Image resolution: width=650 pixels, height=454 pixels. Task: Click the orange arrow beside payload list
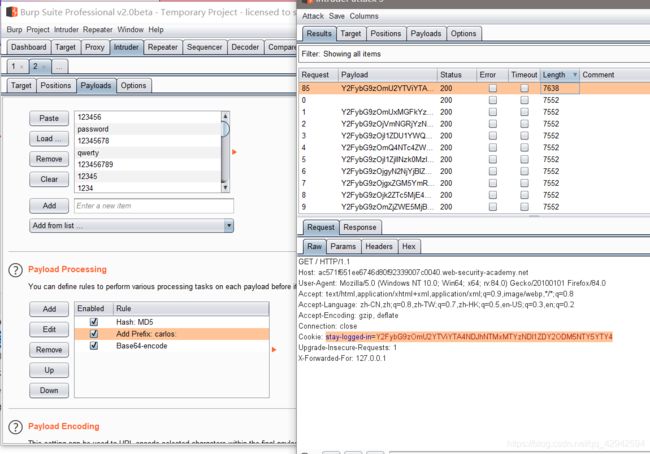pos(234,152)
